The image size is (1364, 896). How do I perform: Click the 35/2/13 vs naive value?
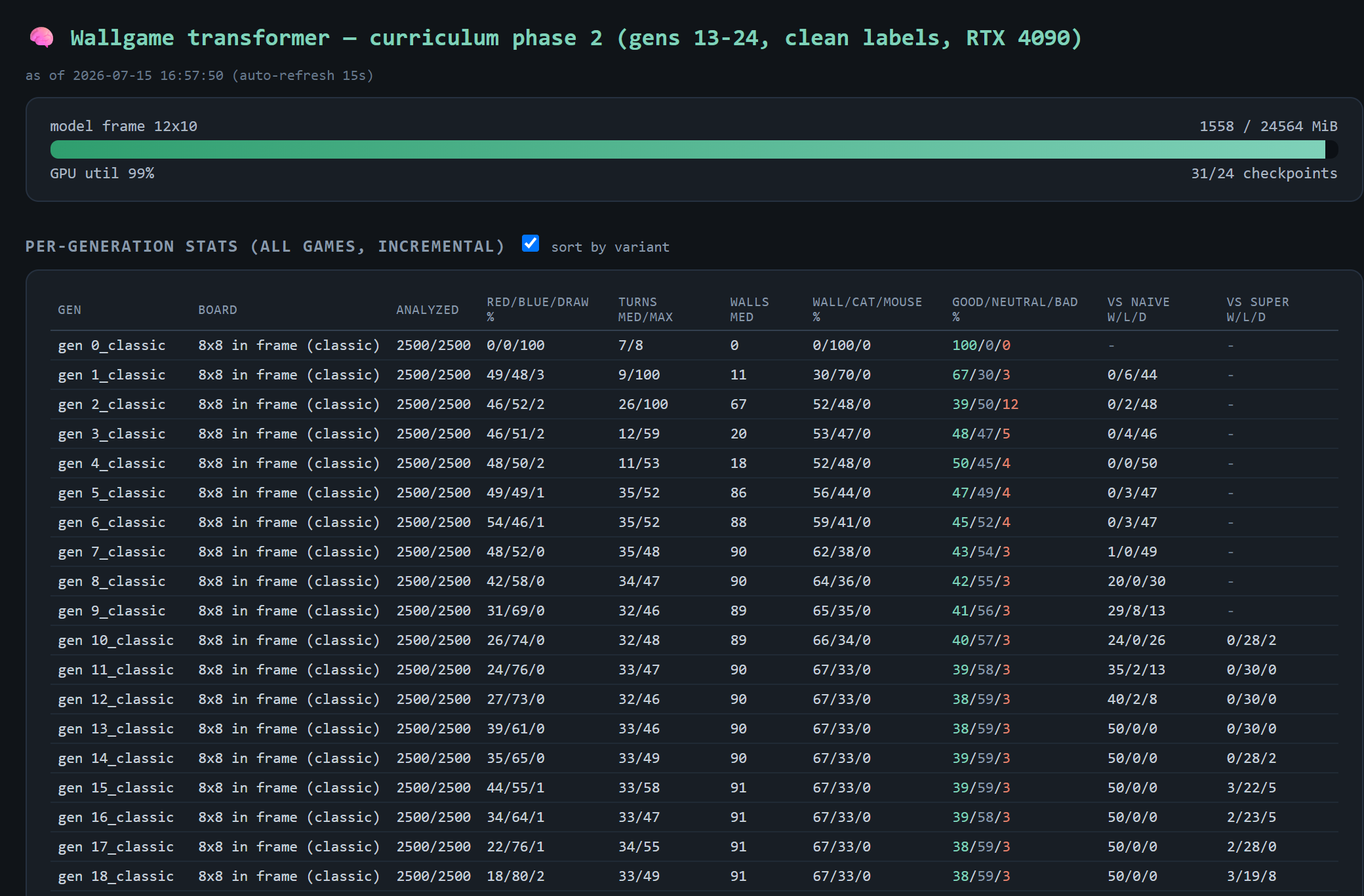(x=1136, y=670)
